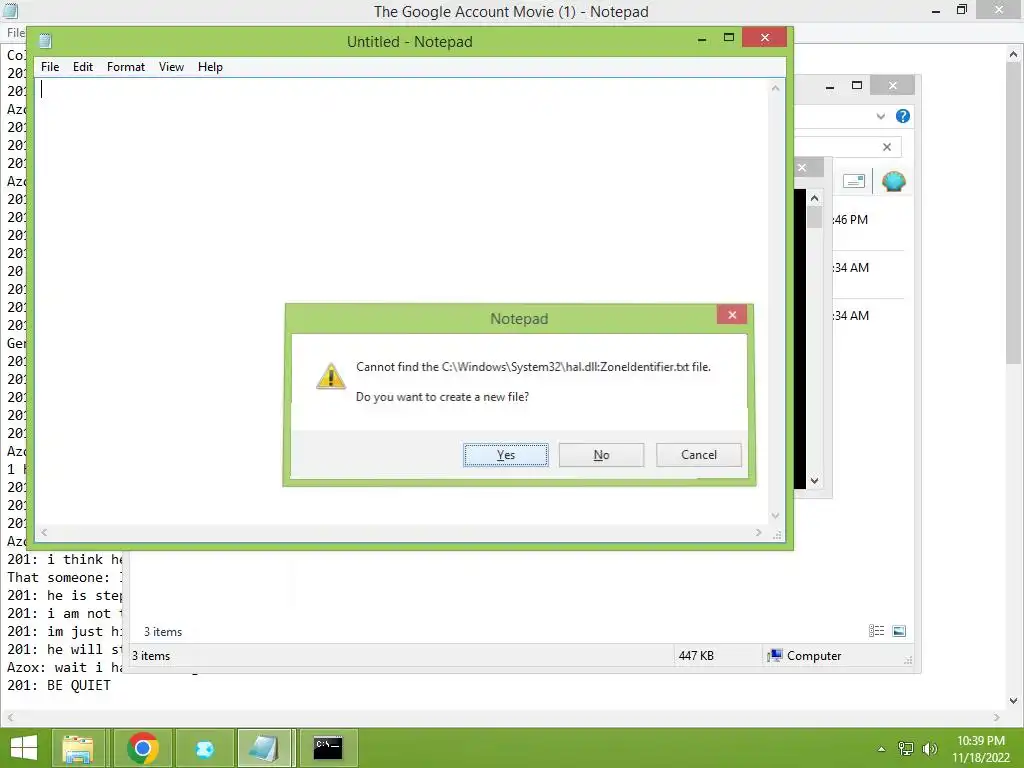This screenshot has height=768, width=1024.
Task: Clear the Explorer search box with X
Action: point(887,147)
